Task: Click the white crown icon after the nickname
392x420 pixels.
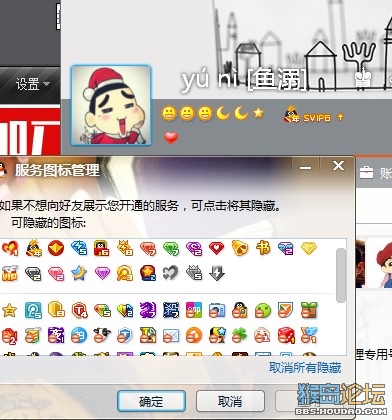Action: coord(362,77)
